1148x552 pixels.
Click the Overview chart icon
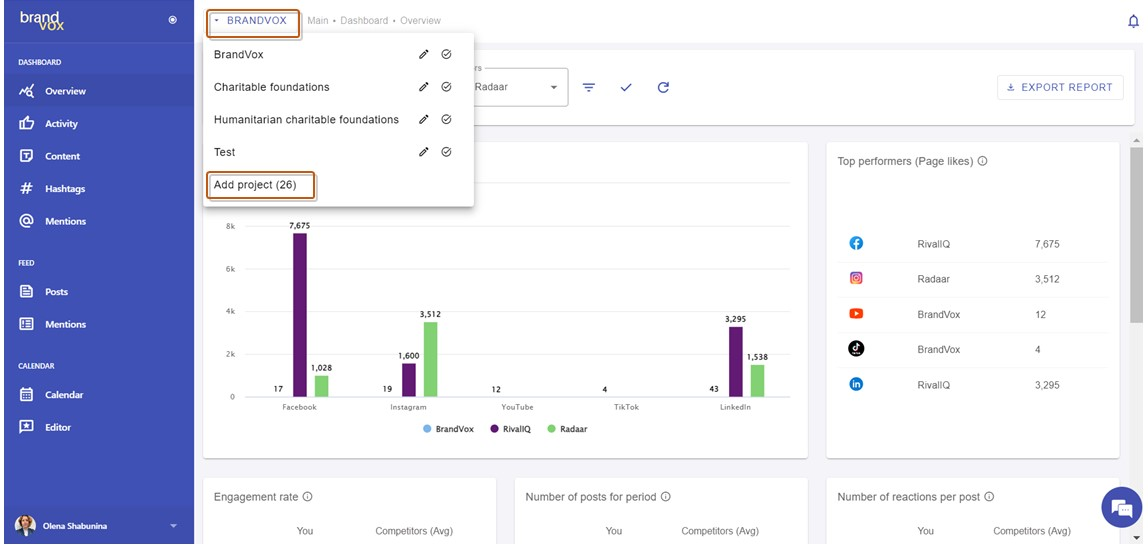pyautogui.click(x=26, y=92)
